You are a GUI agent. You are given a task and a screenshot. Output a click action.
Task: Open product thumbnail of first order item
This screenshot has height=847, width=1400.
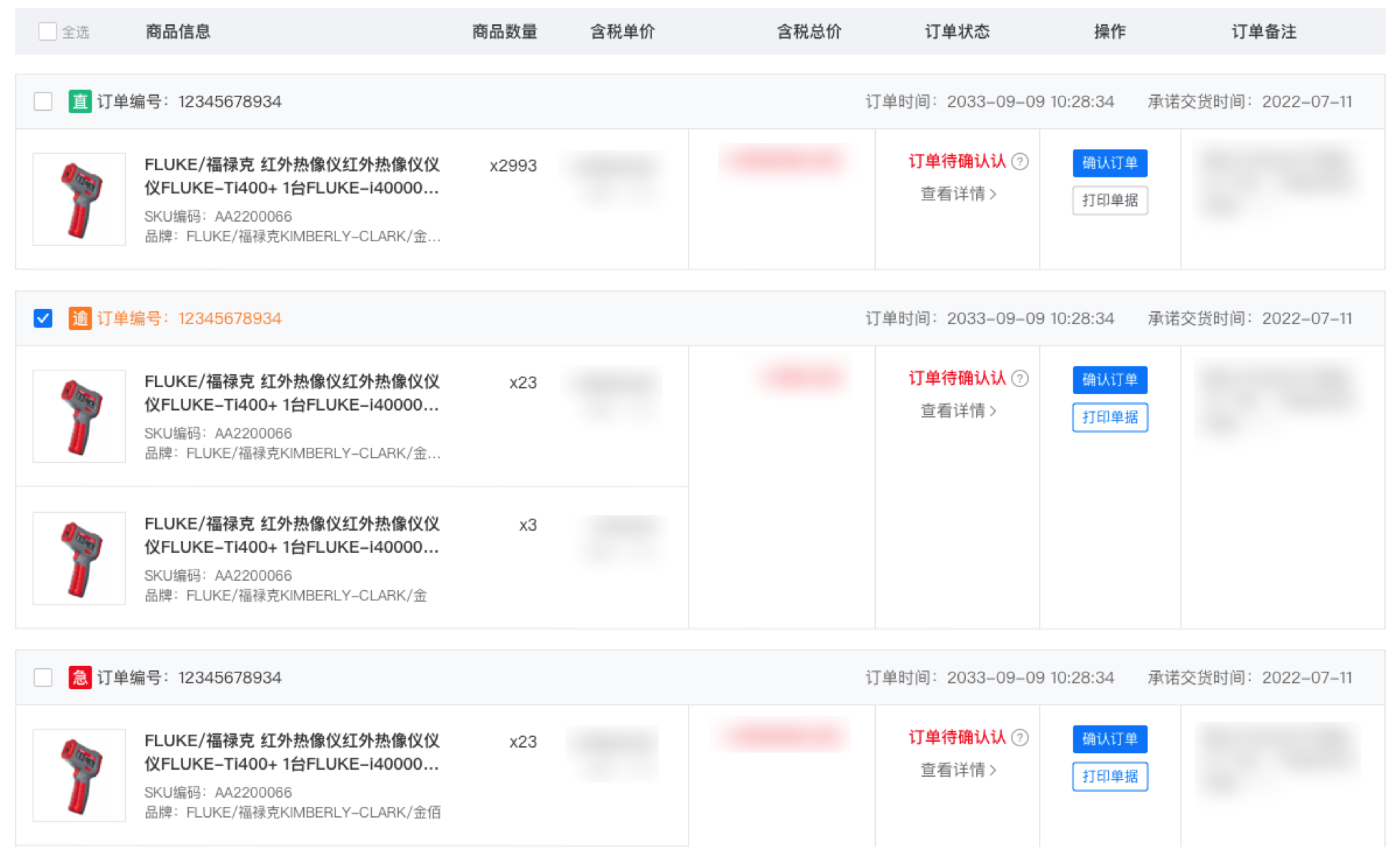pyautogui.click(x=79, y=200)
